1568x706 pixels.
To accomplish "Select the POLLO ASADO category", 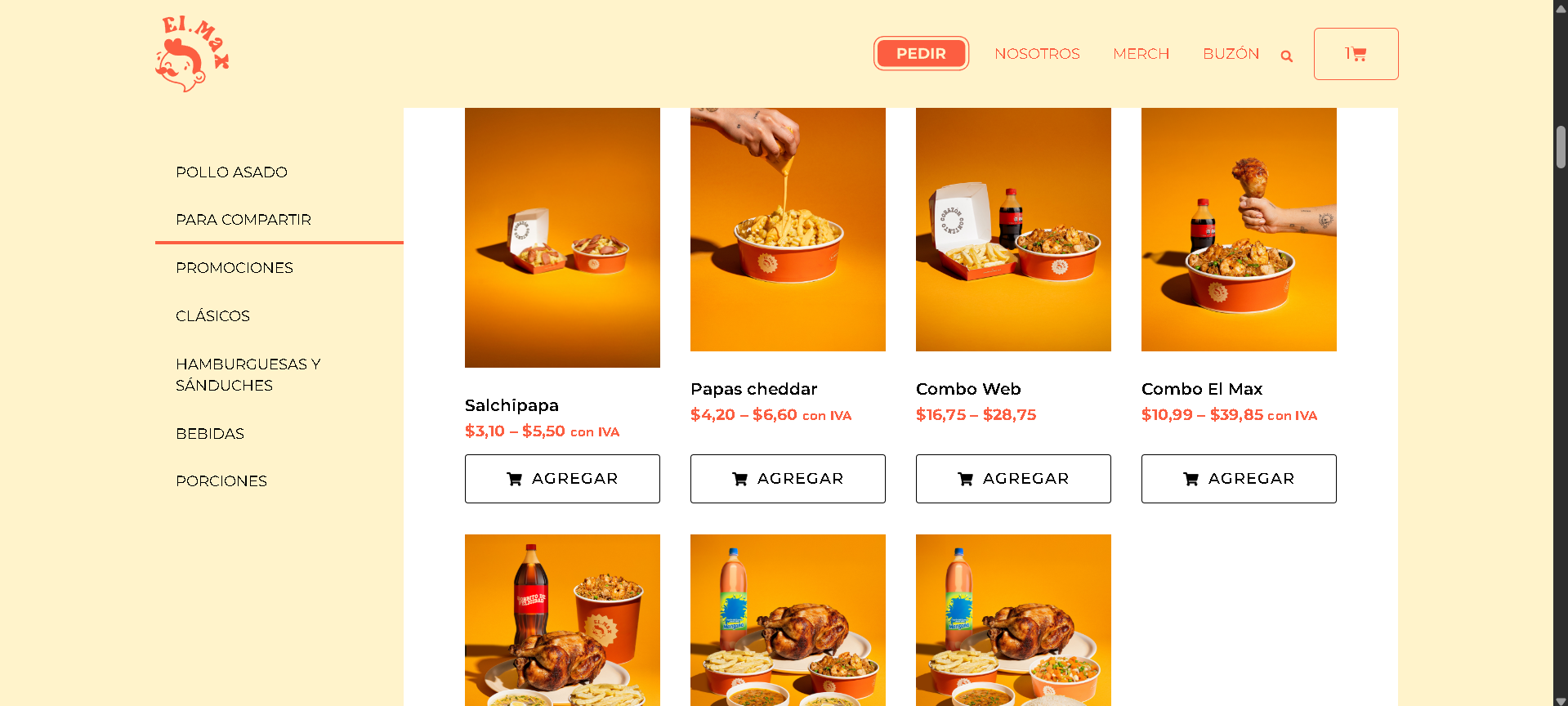I will click(231, 172).
